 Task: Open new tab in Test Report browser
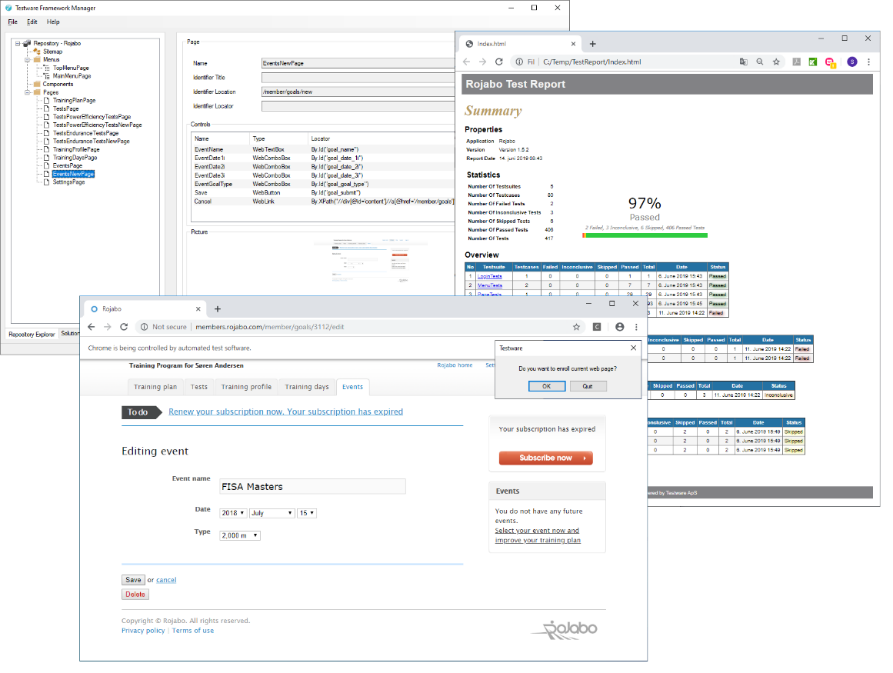(x=592, y=44)
